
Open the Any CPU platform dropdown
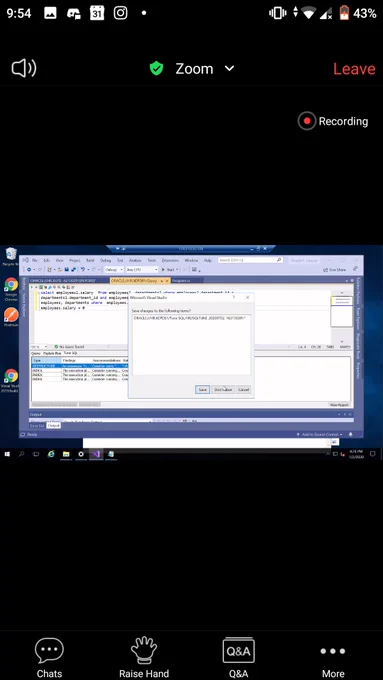coord(141,269)
